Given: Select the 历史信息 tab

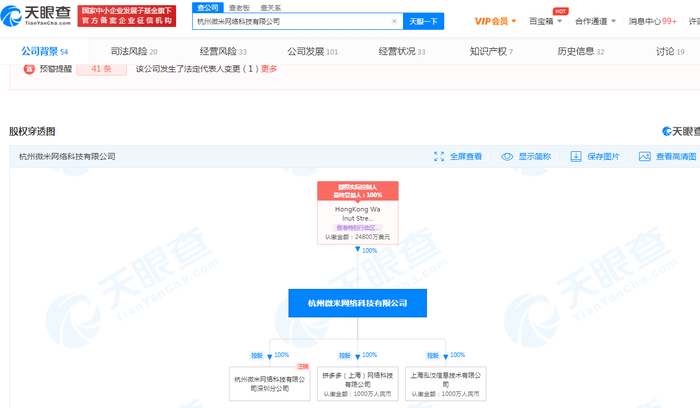Looking at the screenshot, I should [x=580, y=51].
